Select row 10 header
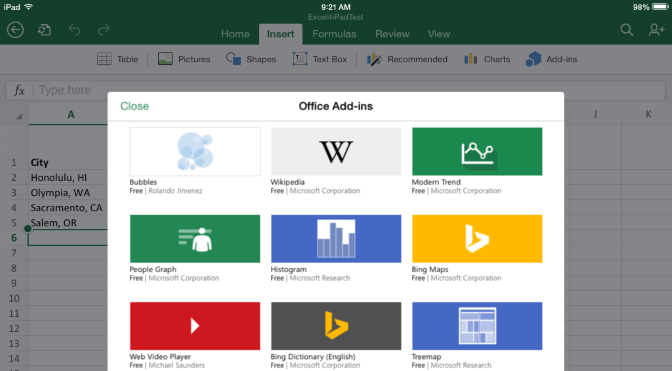Screen dimensions: 672x371 (x=14, y=298)
